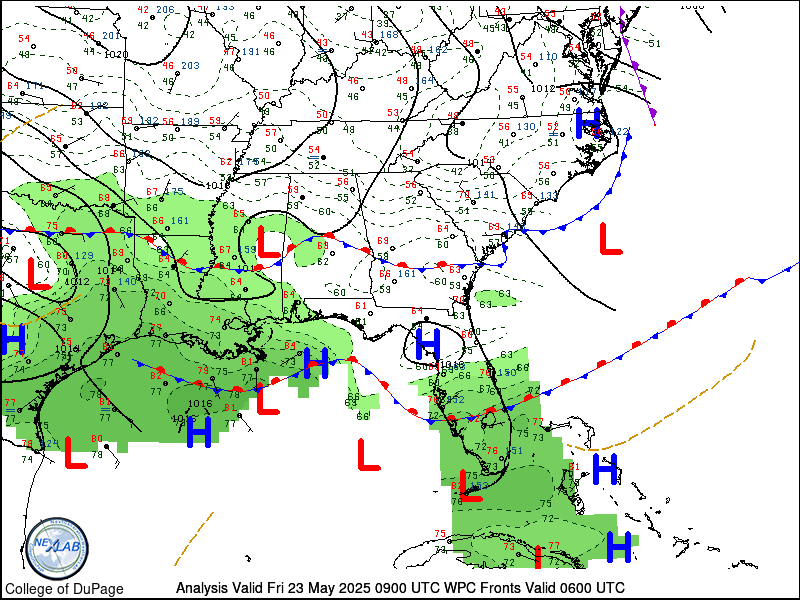Click the 'College of DuPage' caption
Screen dimensions: 800x600
(64, 589)
